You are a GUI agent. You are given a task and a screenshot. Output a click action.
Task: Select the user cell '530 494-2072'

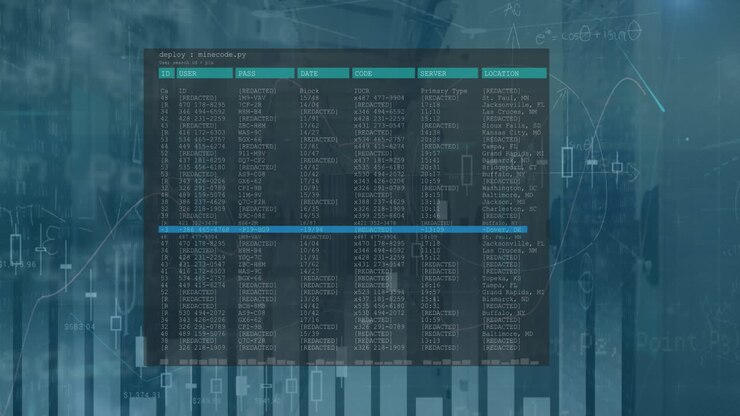[202, 314]
